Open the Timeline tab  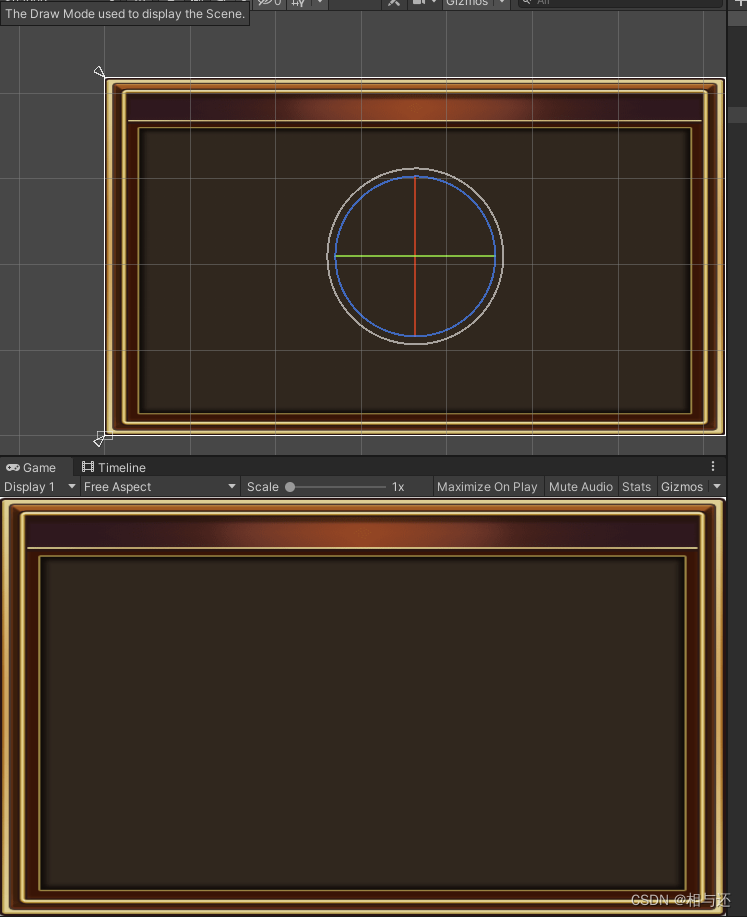[113, 467]
